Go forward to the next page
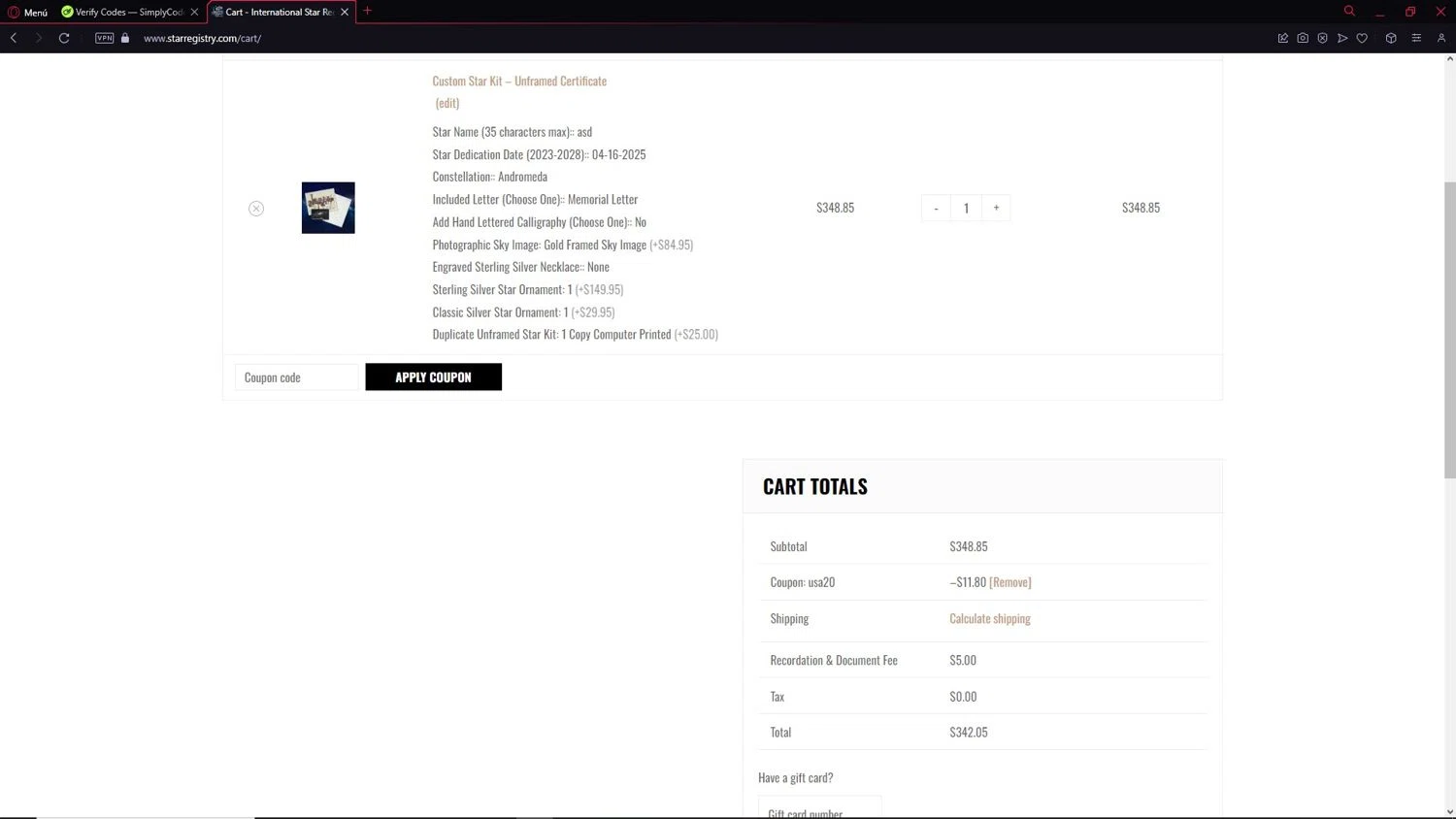This screenshot has width=1456, height=819. pyautogui.click(x=39, y=38)
